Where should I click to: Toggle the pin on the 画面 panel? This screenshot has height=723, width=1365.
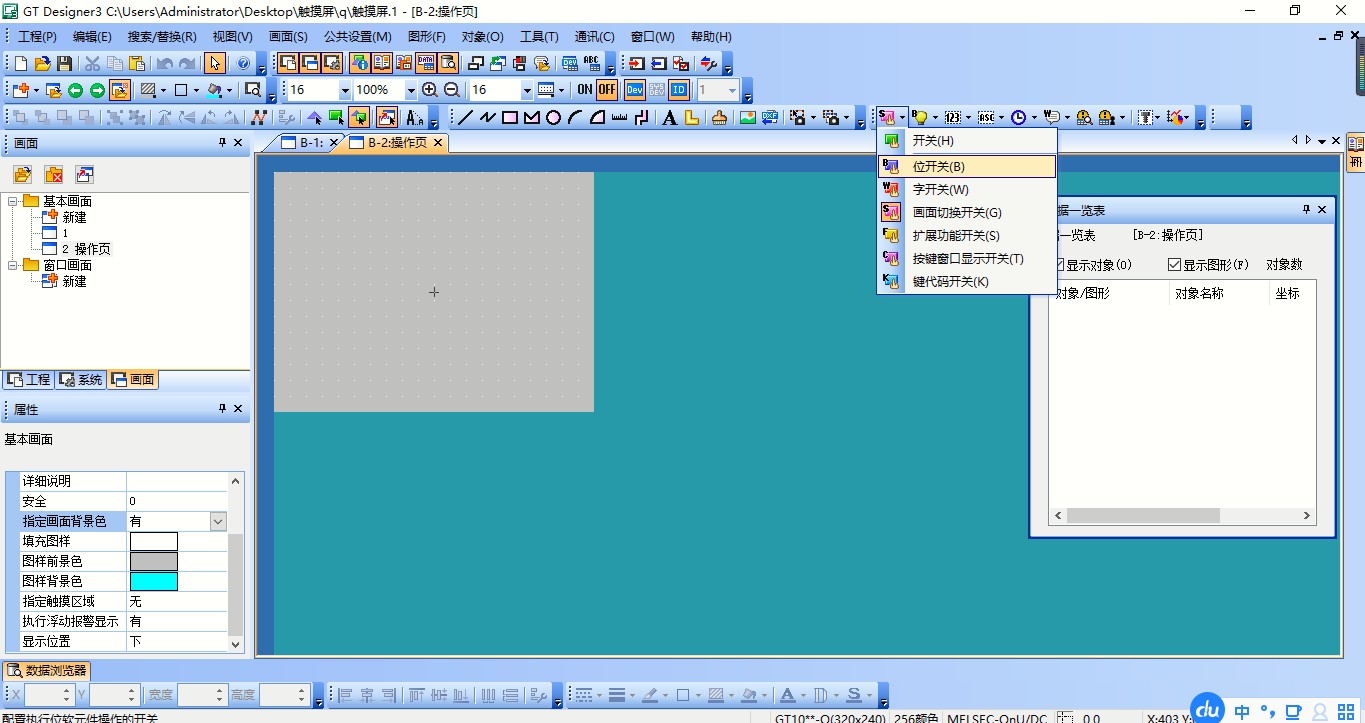[223, 143]
